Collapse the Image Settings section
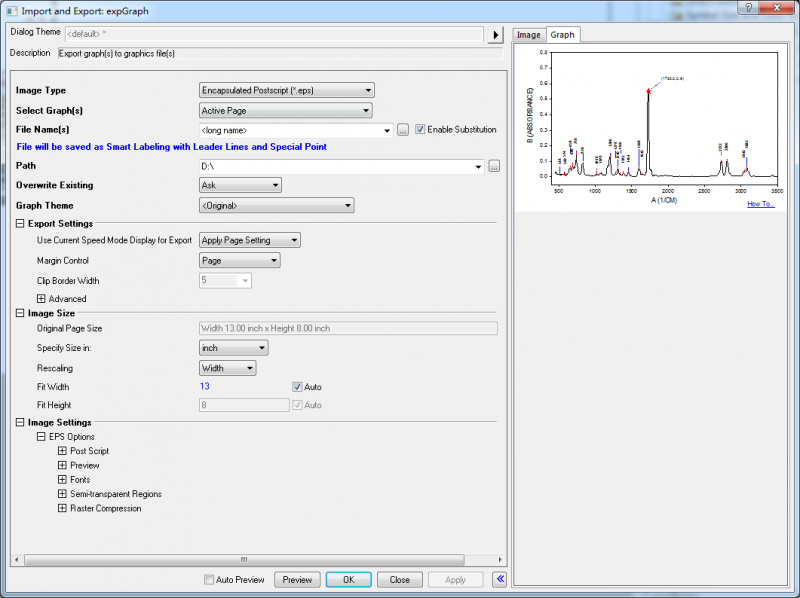Image resolution: width=800 pixels, height=598 pixels. pyautogui.click(x=20, y=422)
